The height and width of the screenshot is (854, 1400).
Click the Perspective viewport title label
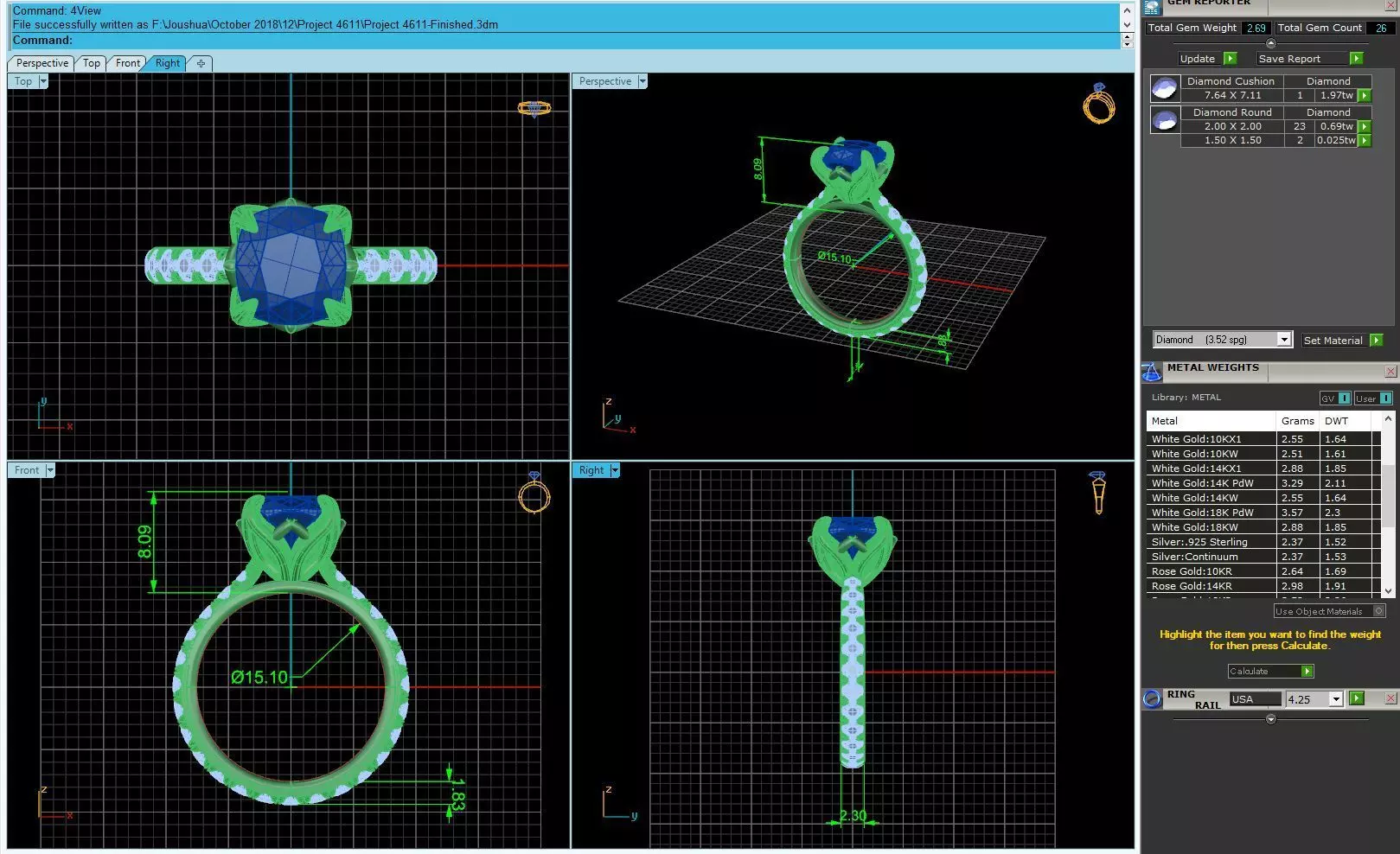pyautogui.click(x=604, y=81)
